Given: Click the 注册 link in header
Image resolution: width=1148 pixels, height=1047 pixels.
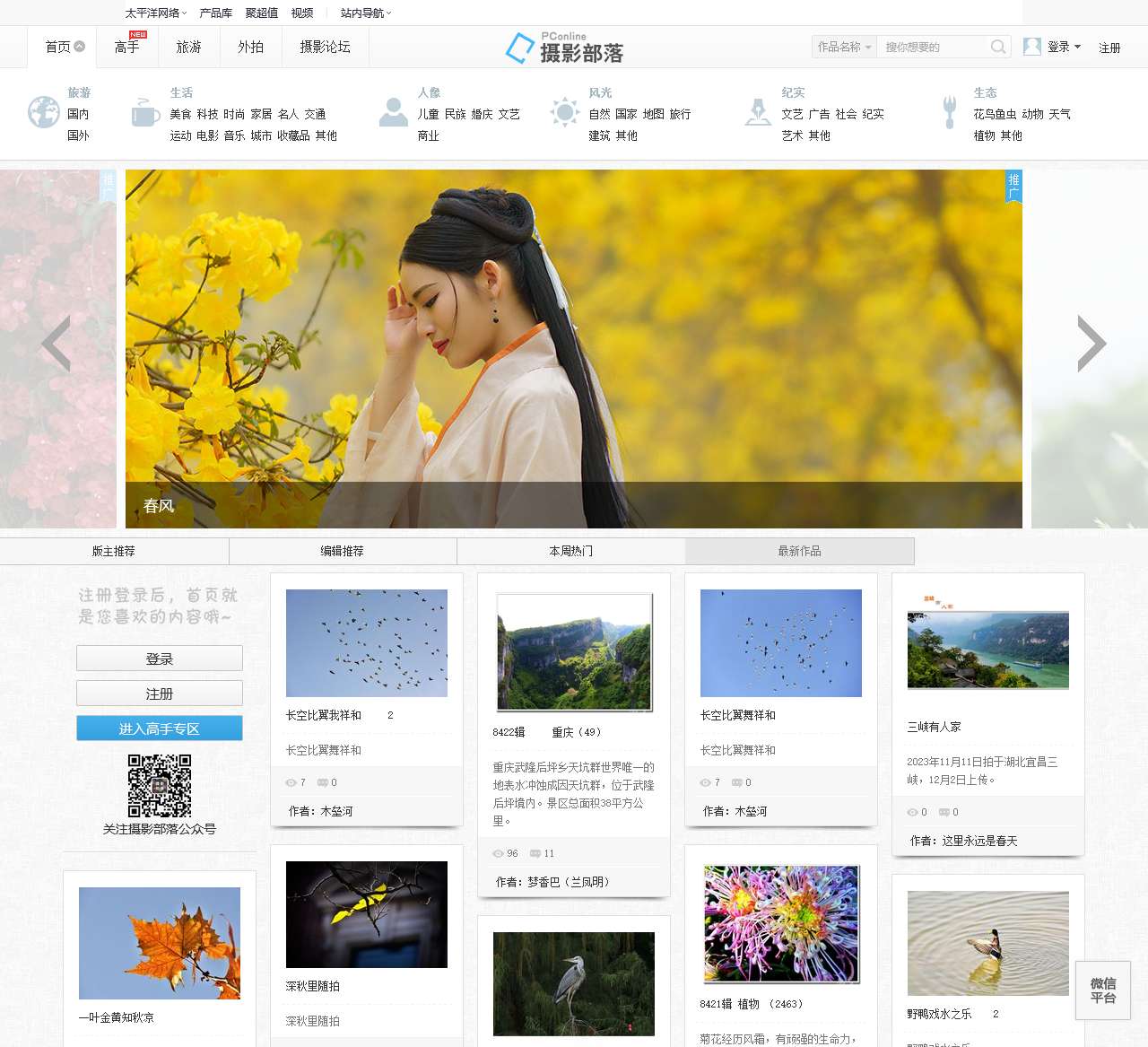Looking at the screenshot, I should coord(1109,48).
